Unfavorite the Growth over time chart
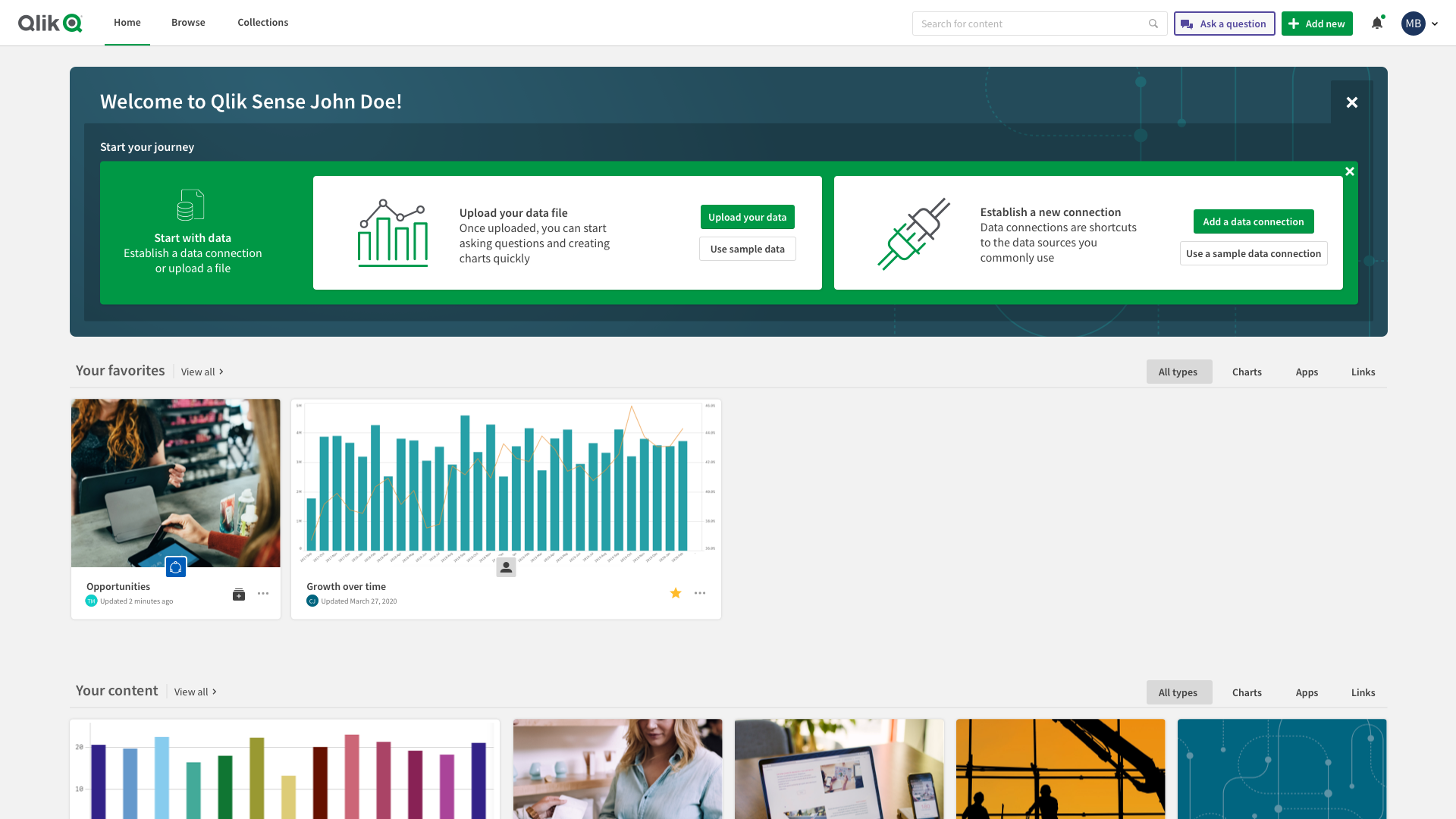The height and width of the screenshot is (819, 1456). point(675,593)
